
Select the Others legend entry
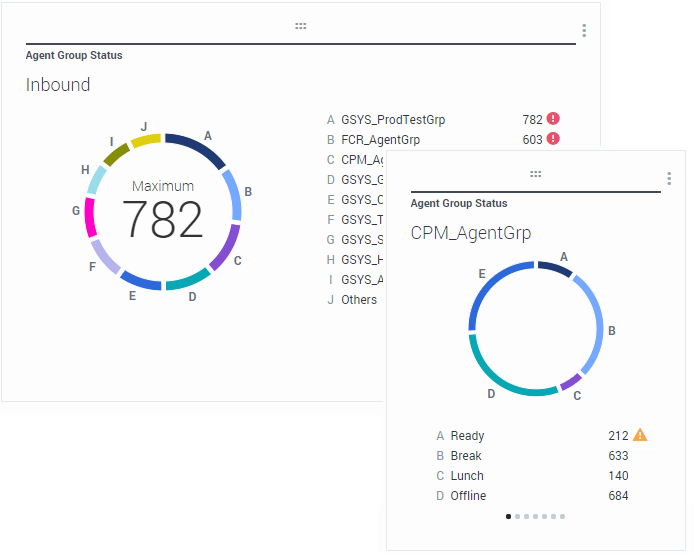coord(354,300)
